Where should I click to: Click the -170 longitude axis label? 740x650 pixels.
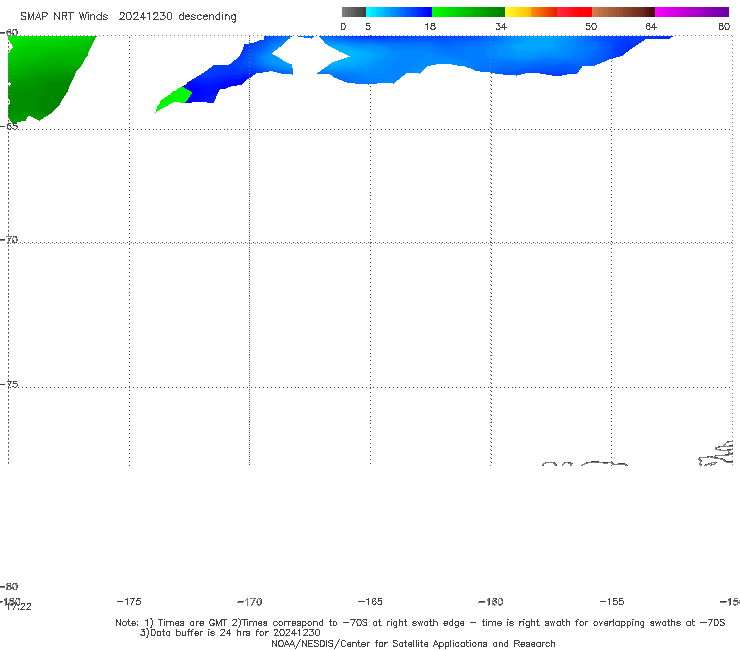(x=250, y=601)
